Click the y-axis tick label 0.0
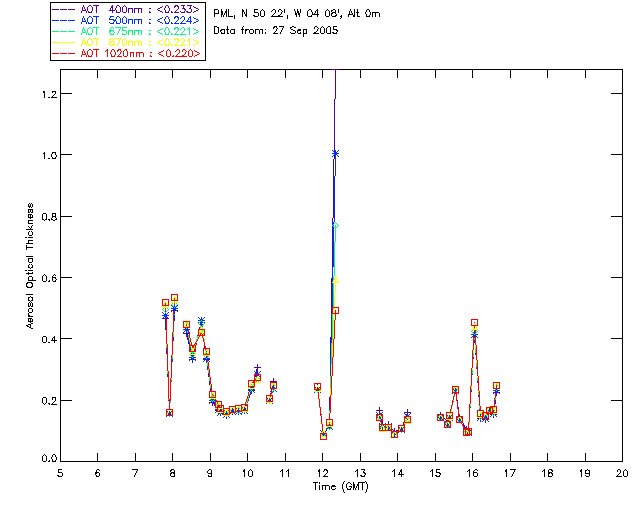This screenshot has width=640, height=512. point(49,459)
